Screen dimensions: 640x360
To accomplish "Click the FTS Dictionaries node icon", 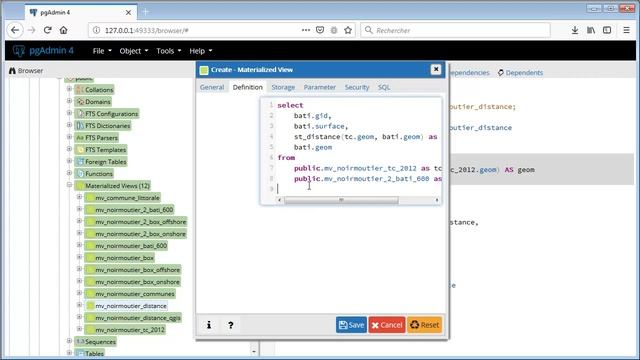I will pyautogui.click(x=80, y=126).
